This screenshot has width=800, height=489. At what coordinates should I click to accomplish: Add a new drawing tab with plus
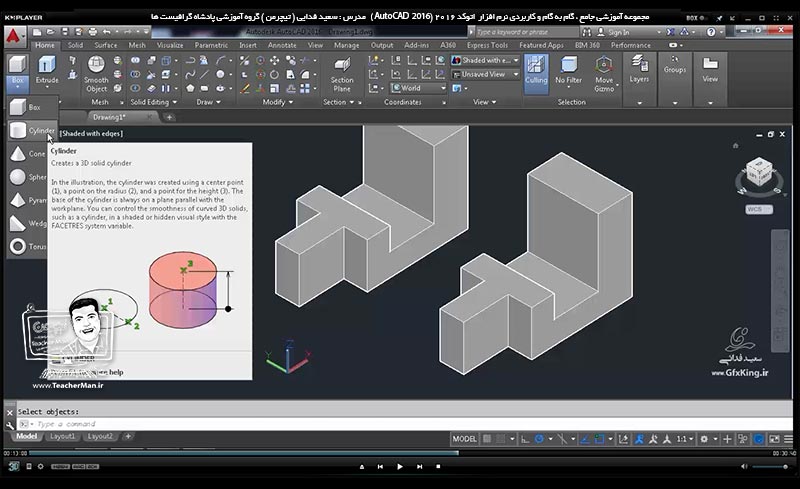pos(169,117)
